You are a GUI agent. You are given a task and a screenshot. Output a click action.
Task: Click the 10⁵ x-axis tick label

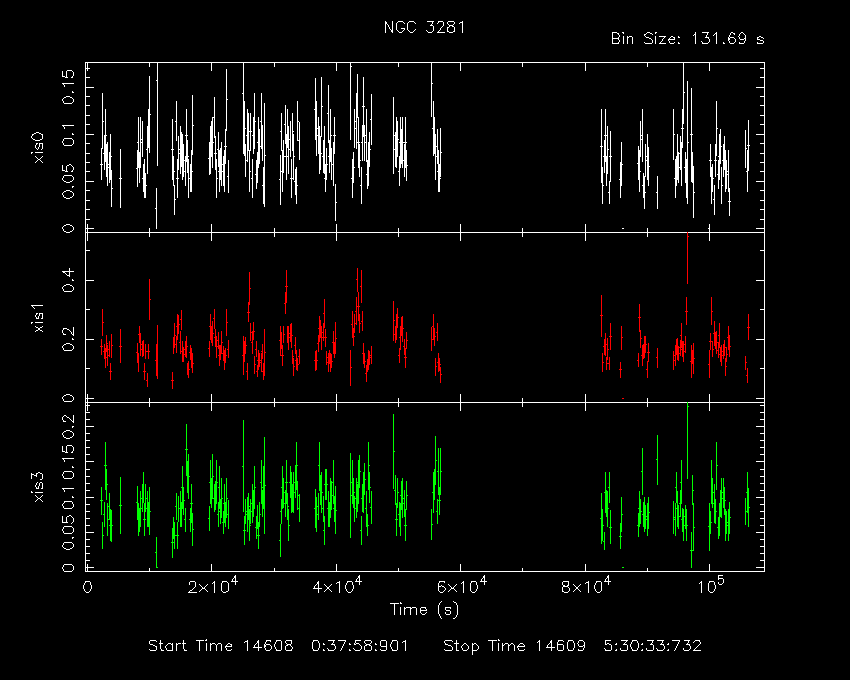(709, 586)
